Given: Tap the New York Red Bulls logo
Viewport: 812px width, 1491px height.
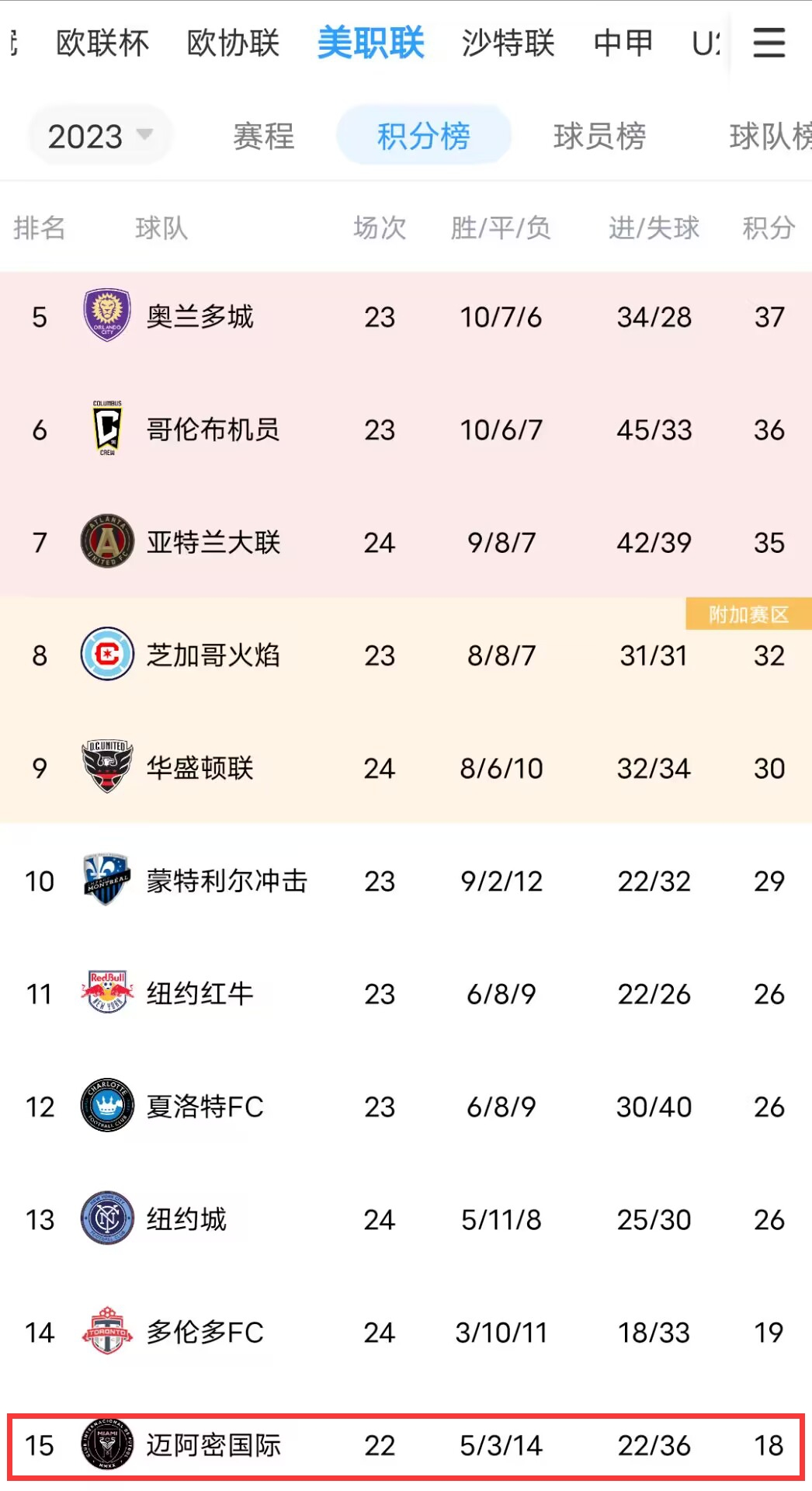Looking at the screenshot, I should (x=107, y=992).
